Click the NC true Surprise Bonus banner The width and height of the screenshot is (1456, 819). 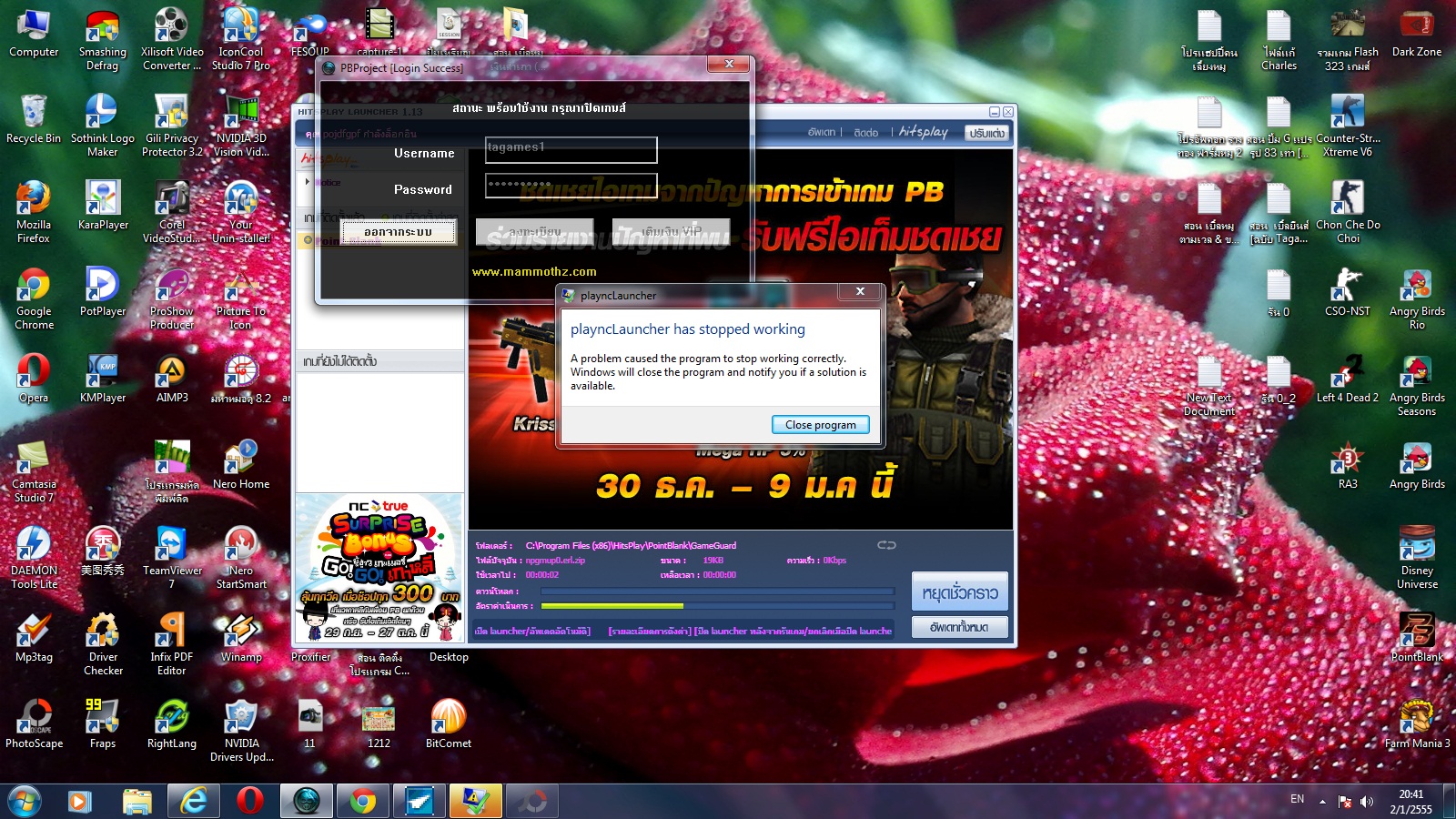[x=379, y=569]
